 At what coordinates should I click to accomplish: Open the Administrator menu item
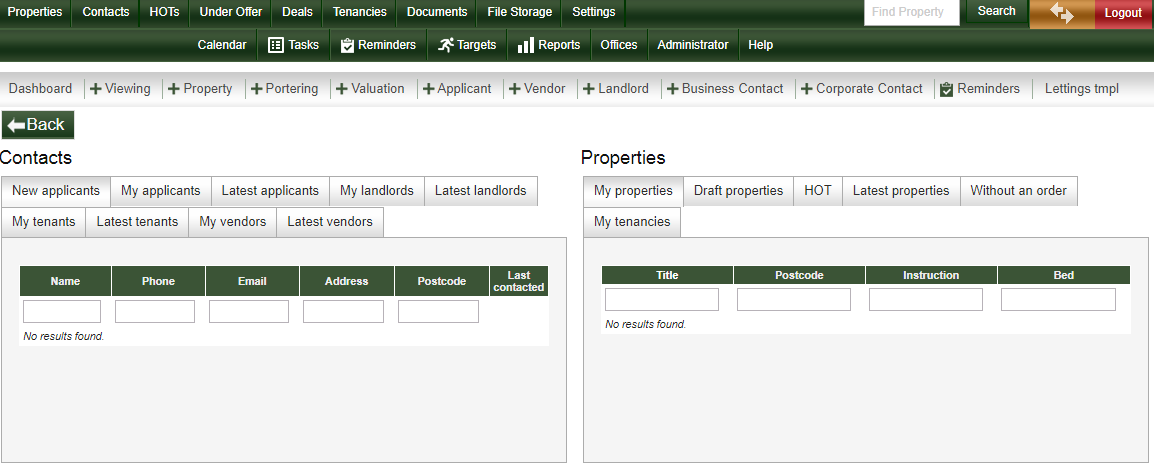tap(693, 45)
